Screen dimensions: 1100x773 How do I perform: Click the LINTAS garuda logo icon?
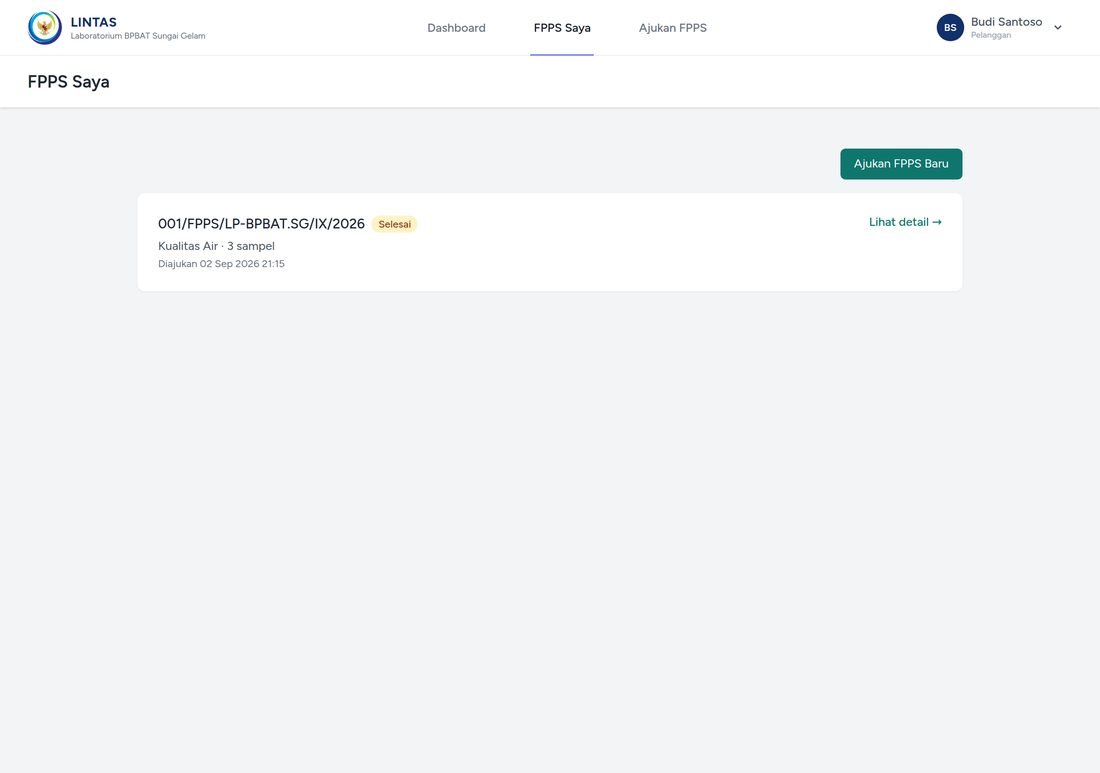point(45,27)
